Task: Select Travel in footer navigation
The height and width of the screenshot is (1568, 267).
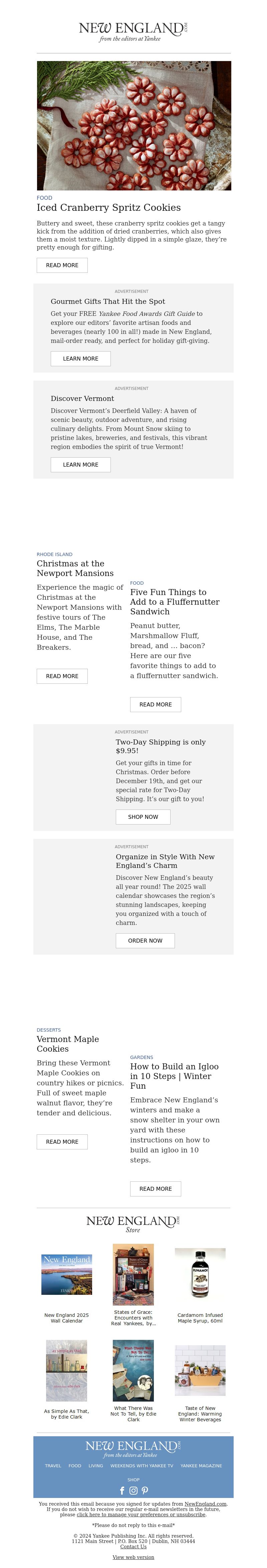Action: point(53,1466)
